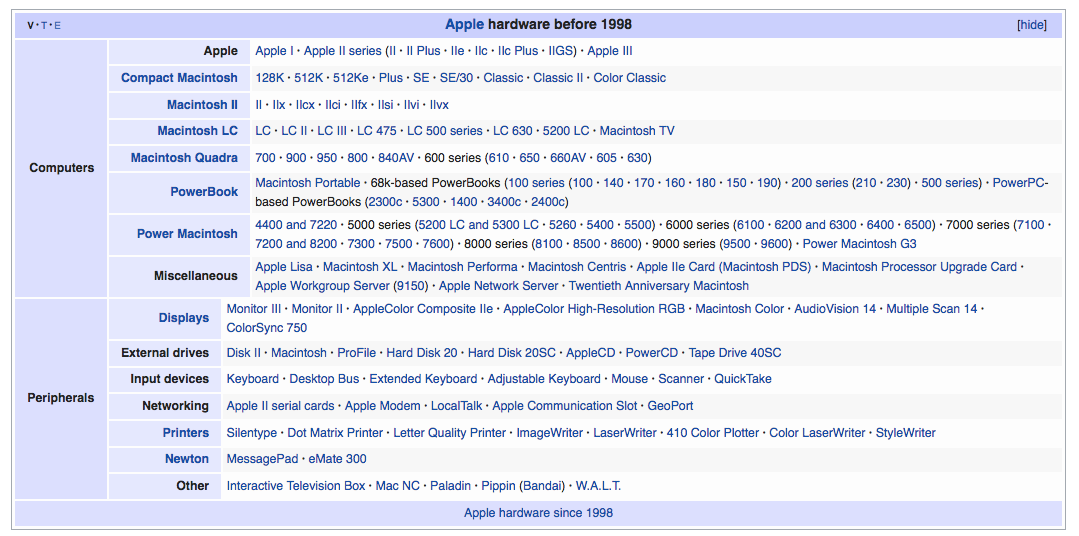The height and width of the screenshot is (536, 1079).
Task: Open the Macintosh Quadra row heading link
Action: pyautogui.click(x=184, y=158)
